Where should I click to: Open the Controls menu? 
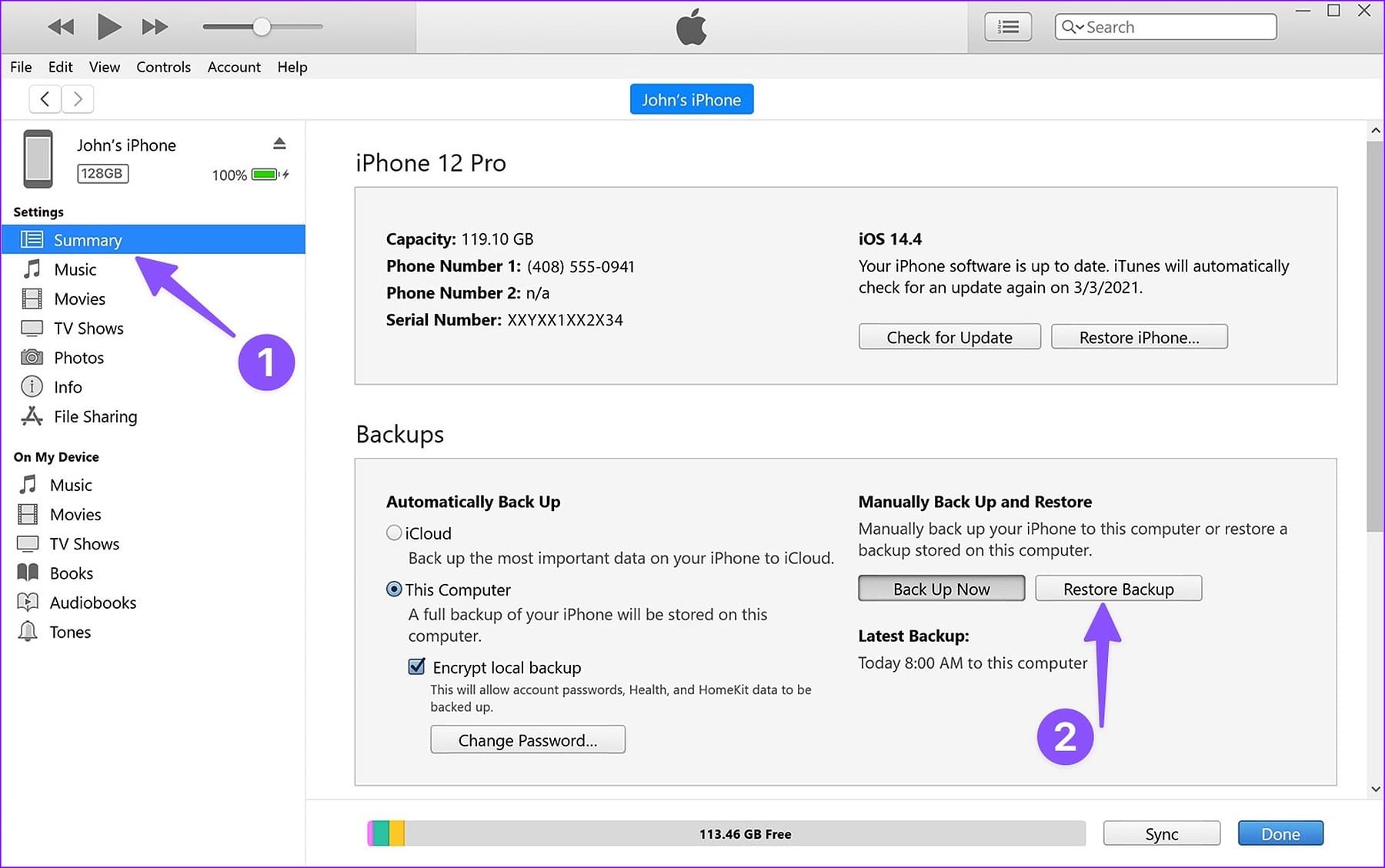coord(163,67)
